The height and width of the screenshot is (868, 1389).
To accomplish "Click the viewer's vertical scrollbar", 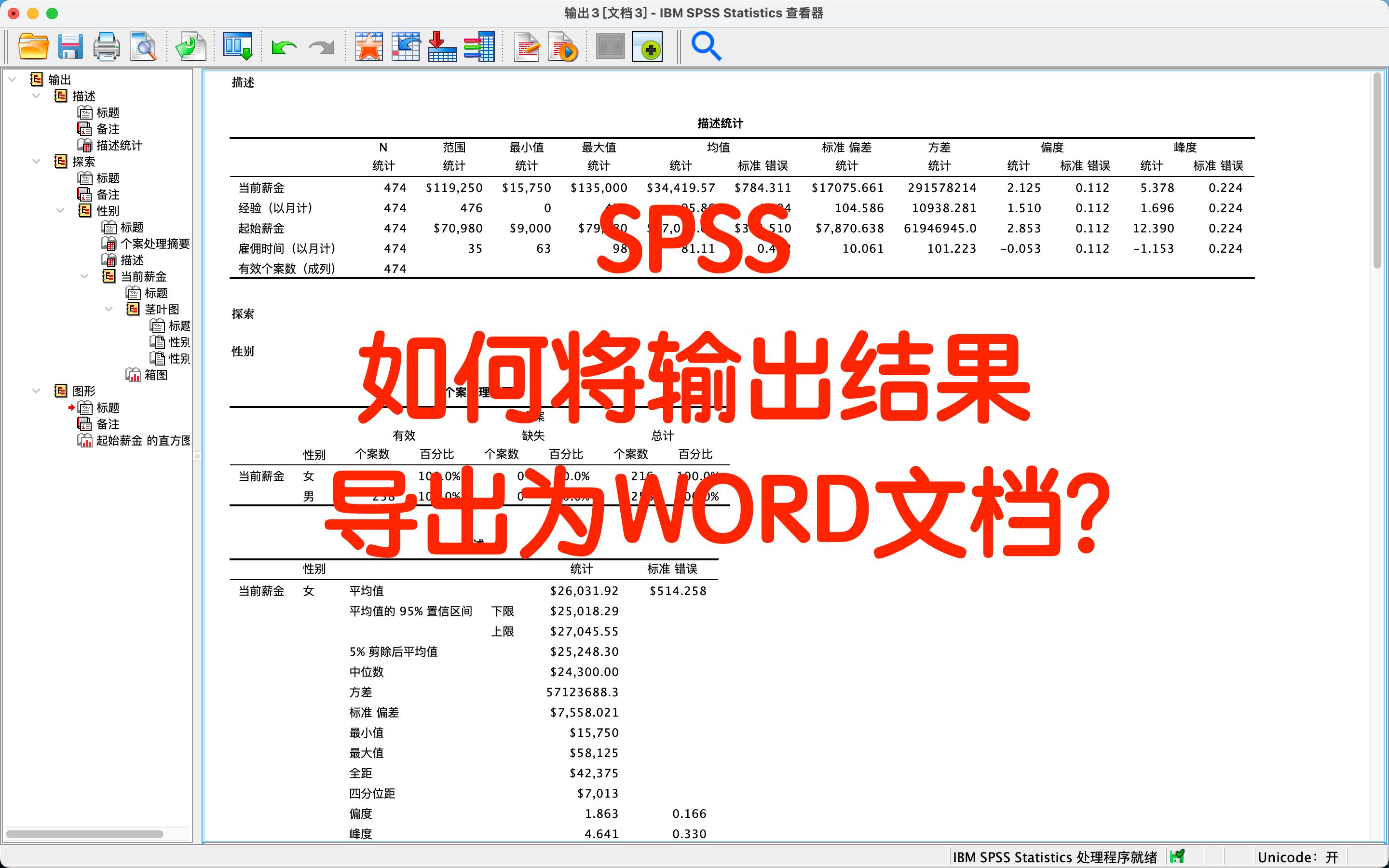I will tap(1377, 170).
